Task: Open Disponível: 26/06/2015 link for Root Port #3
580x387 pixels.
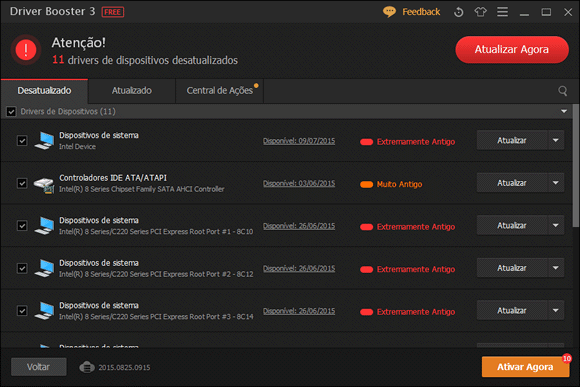Action: [299, 311]
